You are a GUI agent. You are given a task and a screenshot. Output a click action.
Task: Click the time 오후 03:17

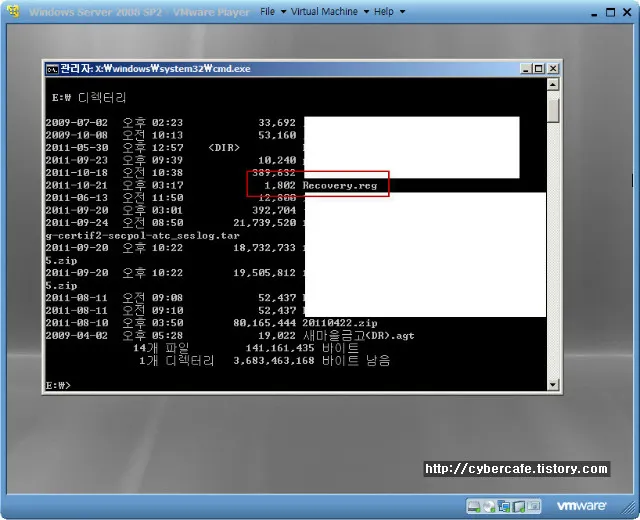coord(153,185)
